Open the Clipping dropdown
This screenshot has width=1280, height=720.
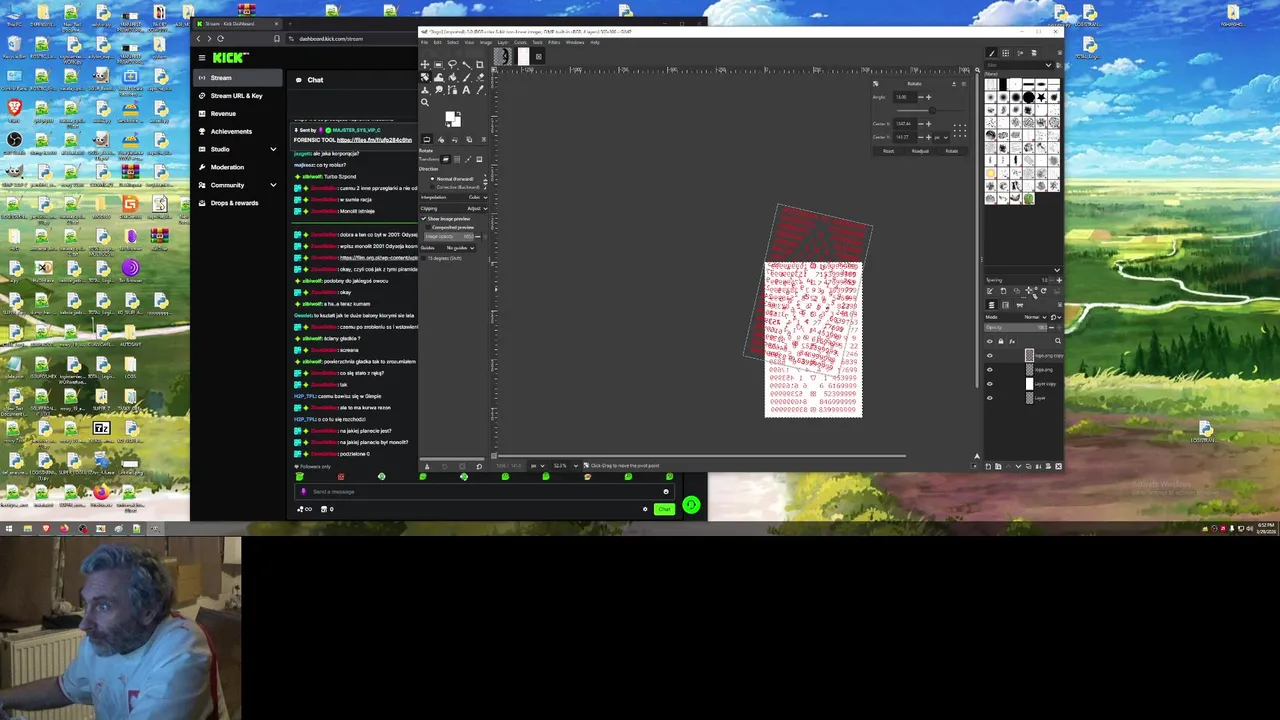click(454, 208)
